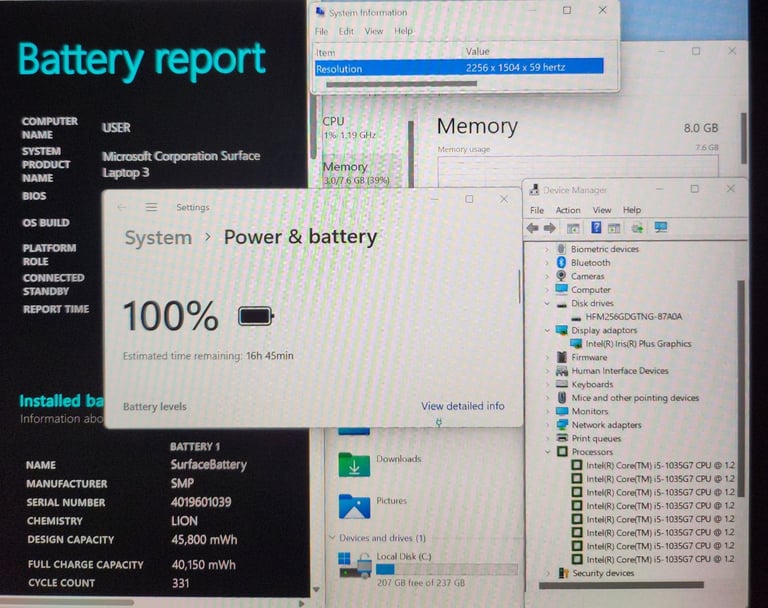Click System breadcrumb in Settings
Screen dimensions: 768x608
click(158, 238)
